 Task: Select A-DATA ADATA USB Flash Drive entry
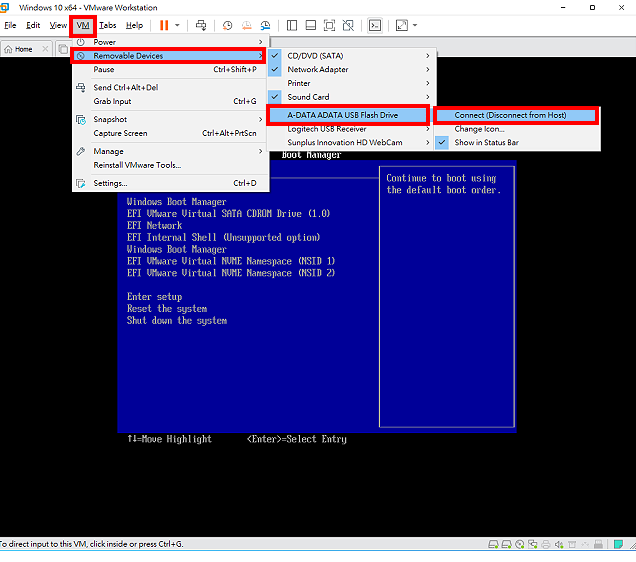pyautogui.click(x=348, y=115)
